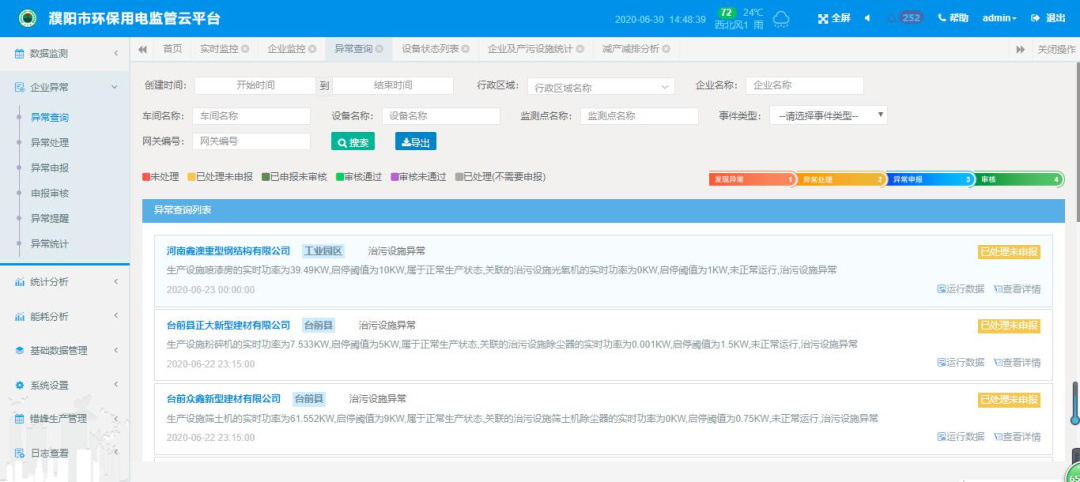Click the 异常申报 step 3 segment
Screen dimensions: 1080x482
pyautogui.click(x=929, y=179)
